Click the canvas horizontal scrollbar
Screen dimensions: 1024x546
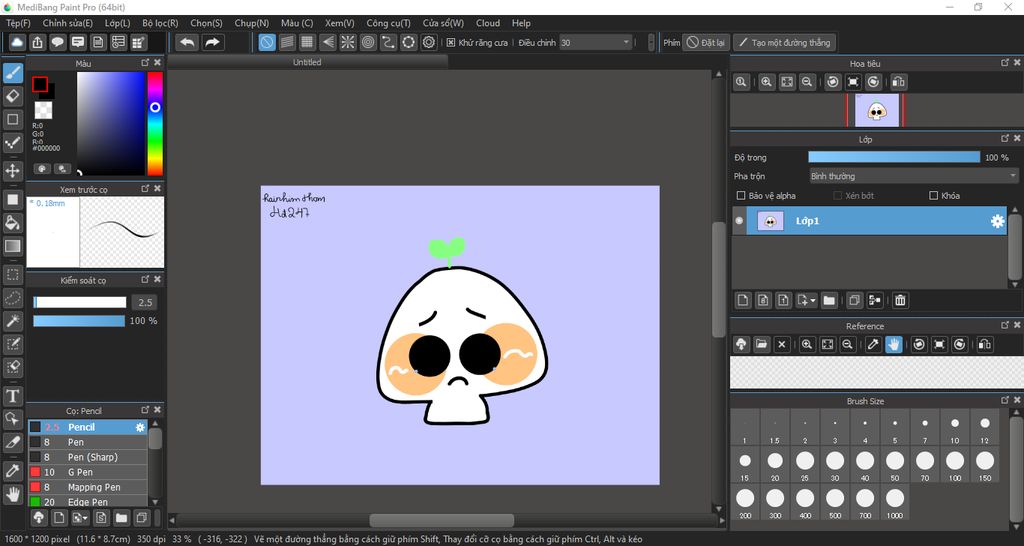coord(441,521)
